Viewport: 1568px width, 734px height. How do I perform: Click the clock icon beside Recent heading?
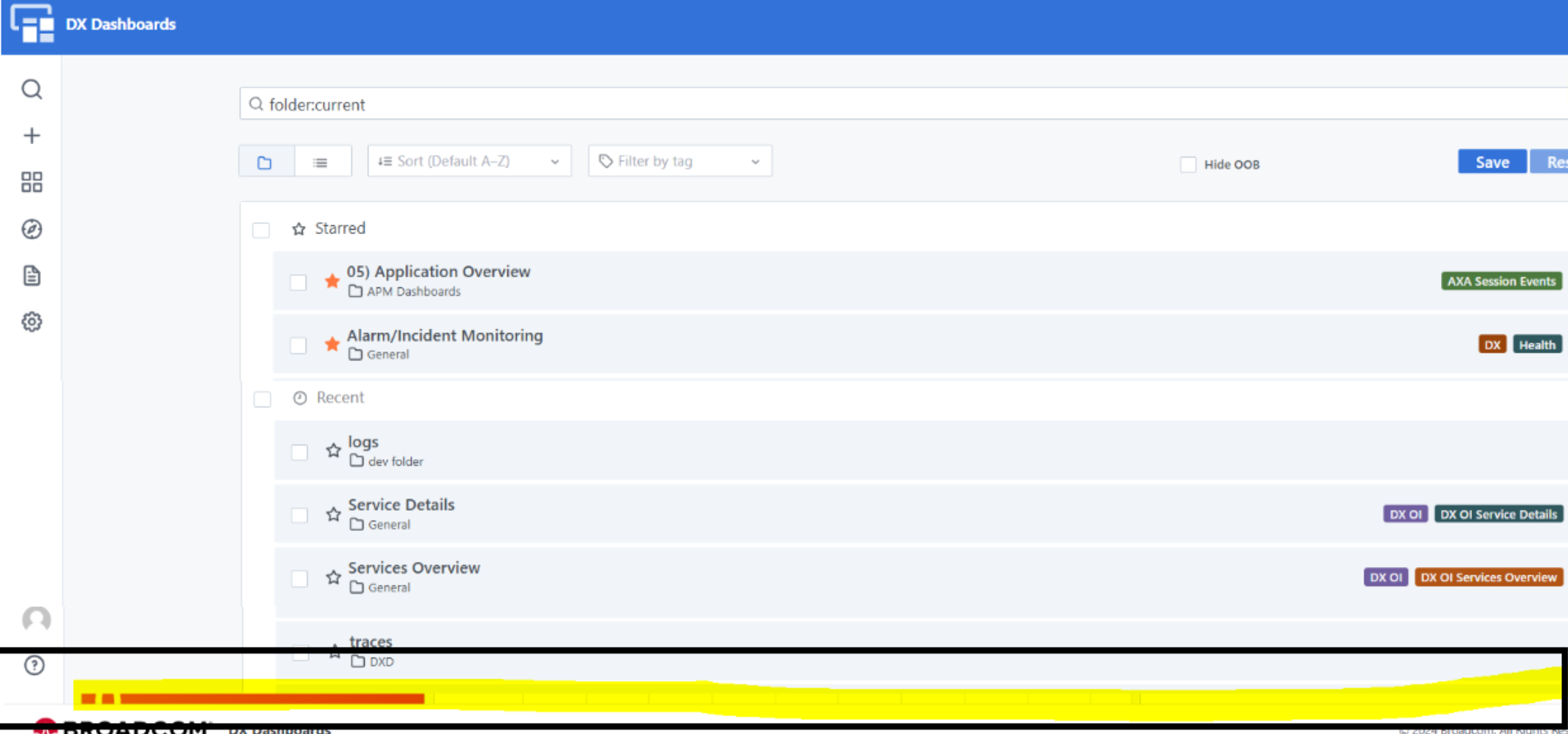coord(300,398)
